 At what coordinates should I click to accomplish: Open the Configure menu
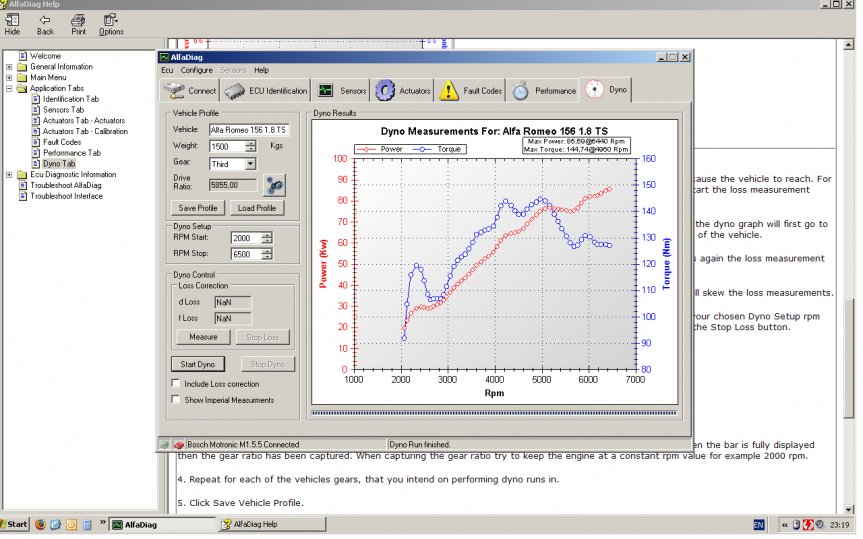[196, 70]
